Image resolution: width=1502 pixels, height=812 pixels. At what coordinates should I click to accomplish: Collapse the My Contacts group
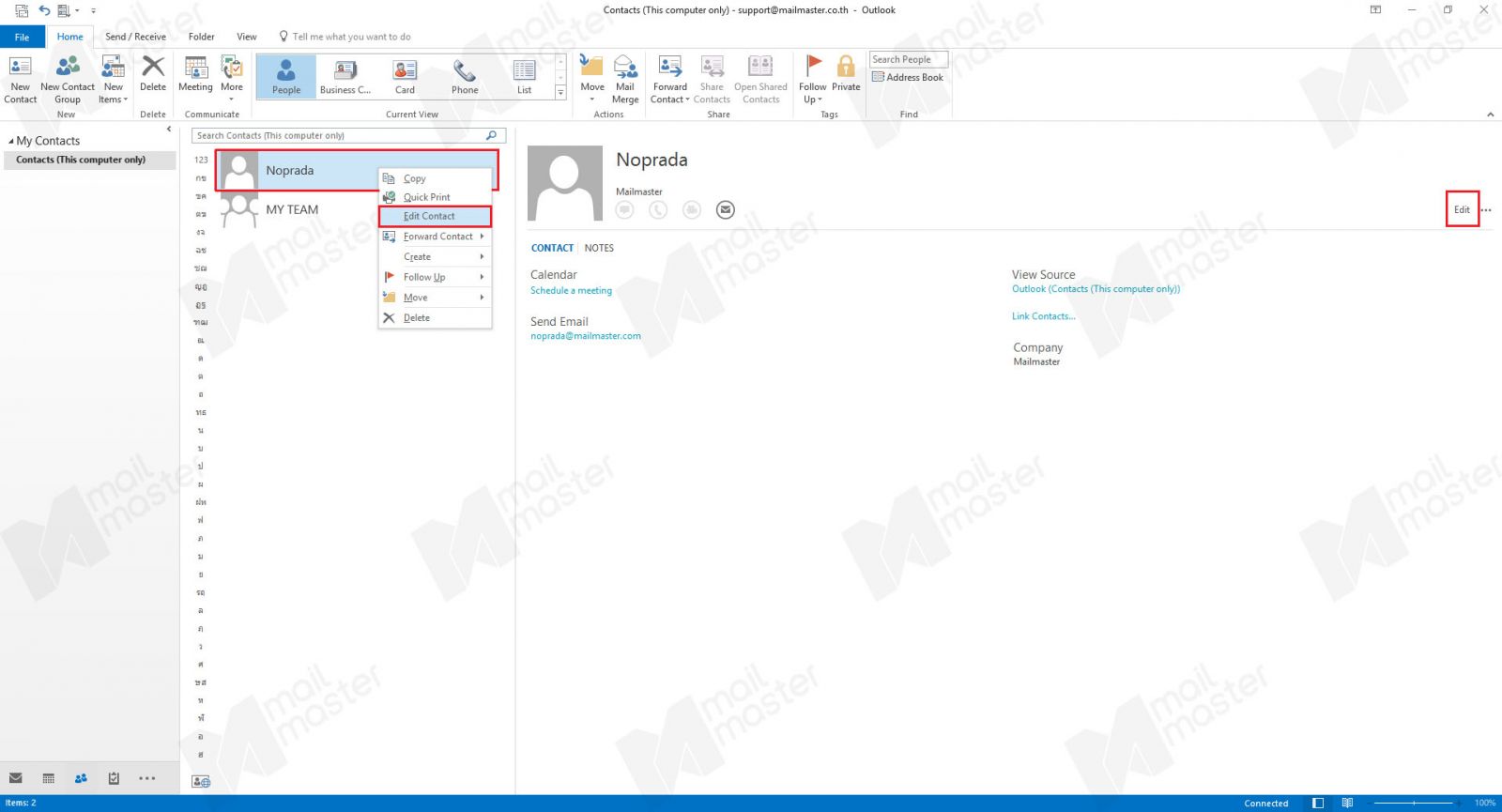[x=10, y=141]
